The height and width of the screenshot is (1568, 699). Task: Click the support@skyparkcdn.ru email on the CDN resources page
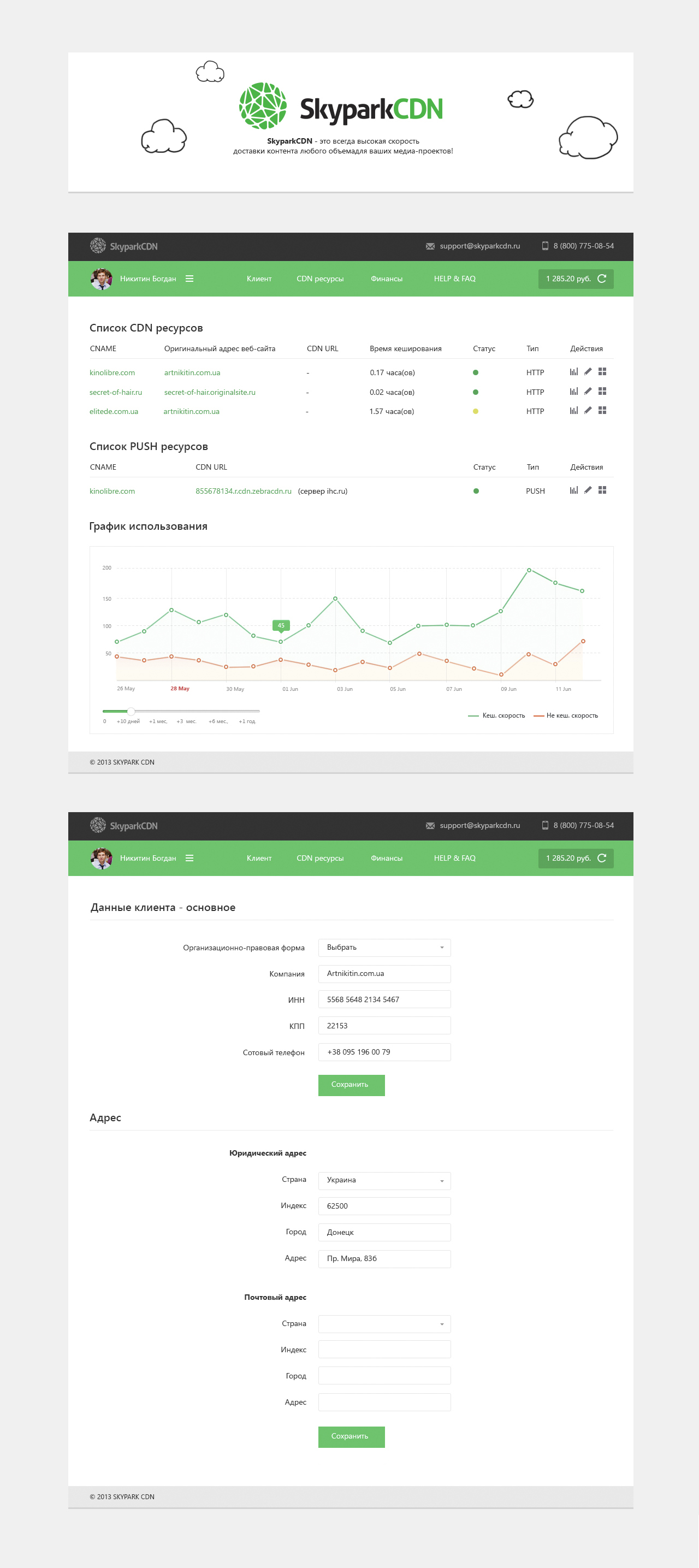click(x=480, y=246)
